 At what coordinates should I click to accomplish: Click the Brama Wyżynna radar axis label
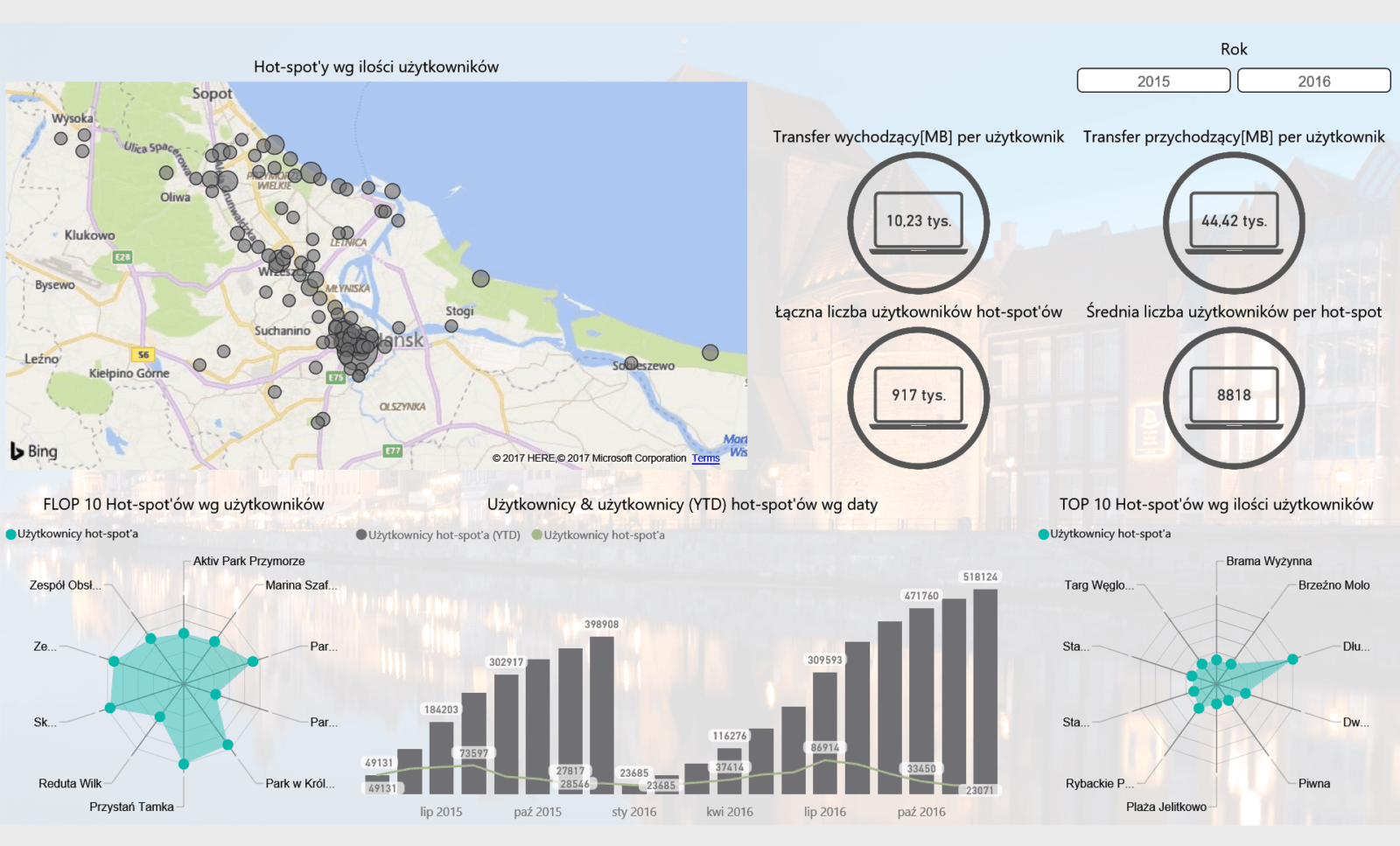(1268, 561)
